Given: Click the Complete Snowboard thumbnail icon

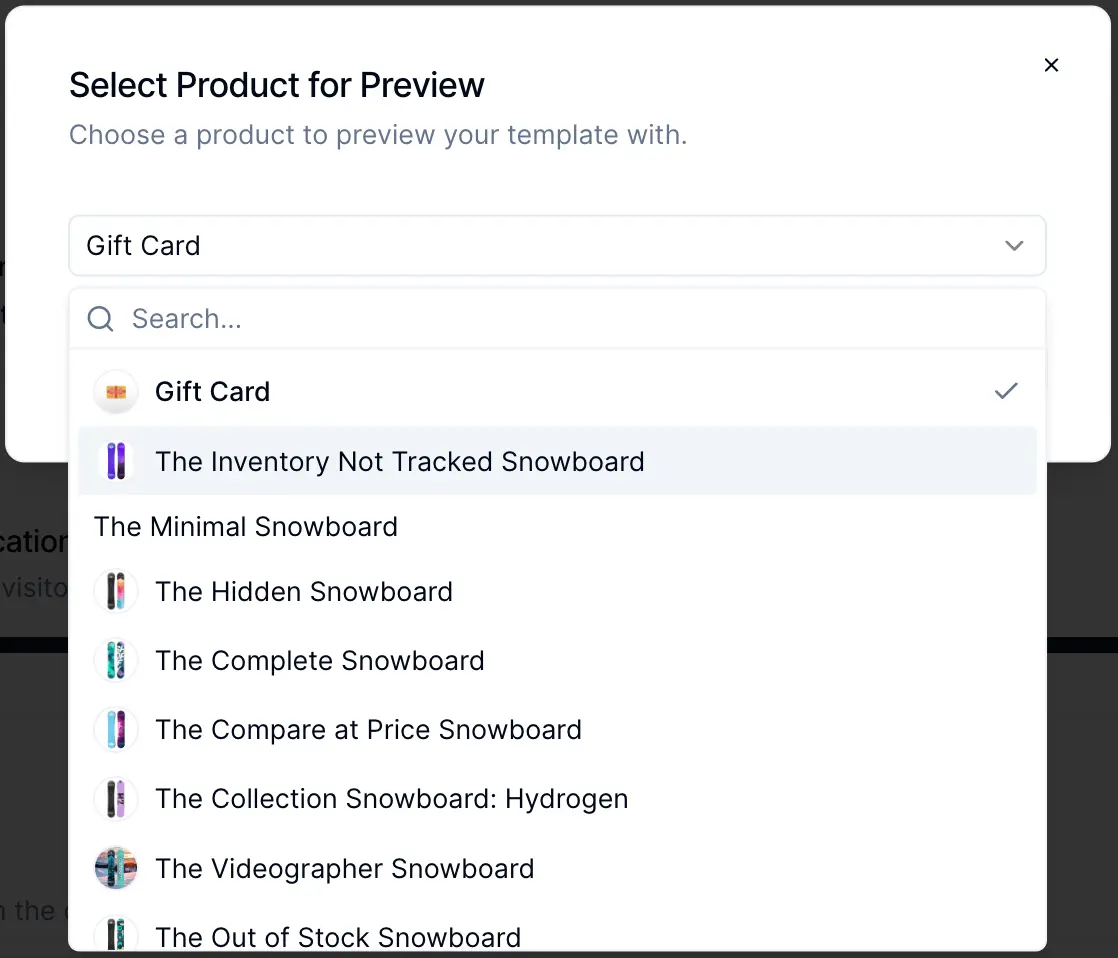Looking at the screenshot, I should click(x=116, y=661).
